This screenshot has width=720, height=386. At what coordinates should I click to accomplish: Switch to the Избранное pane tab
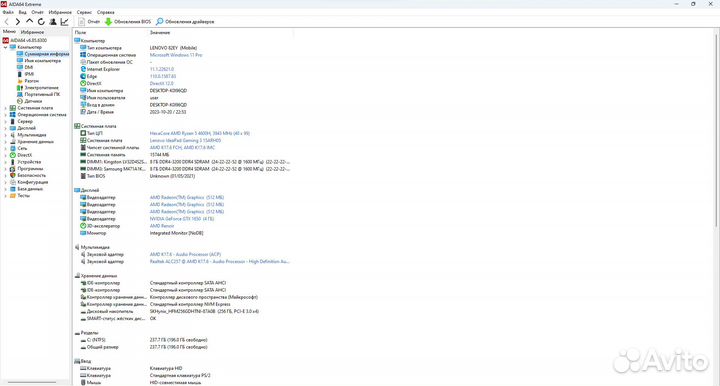(32, 32)
